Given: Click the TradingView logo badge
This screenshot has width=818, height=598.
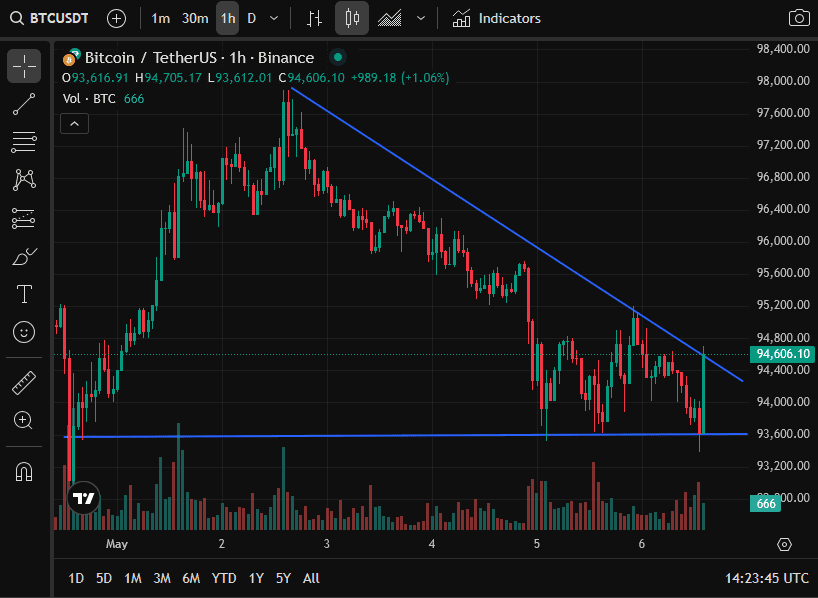Looking at the screenshot, I should click(x=83, y=498).
